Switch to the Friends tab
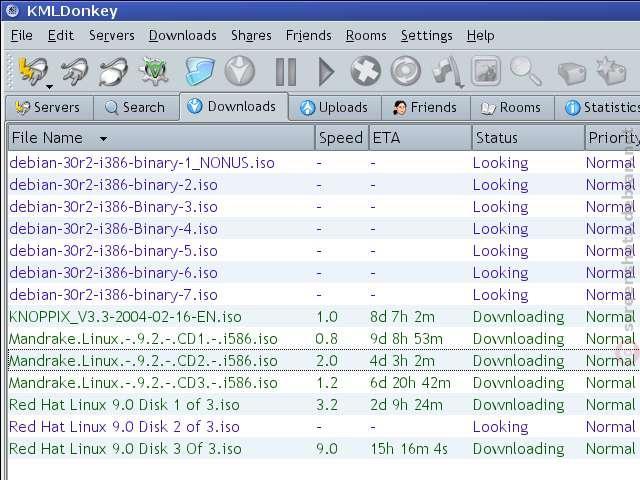The height and width of the screenshot is (480, 640). coord(426,108)
